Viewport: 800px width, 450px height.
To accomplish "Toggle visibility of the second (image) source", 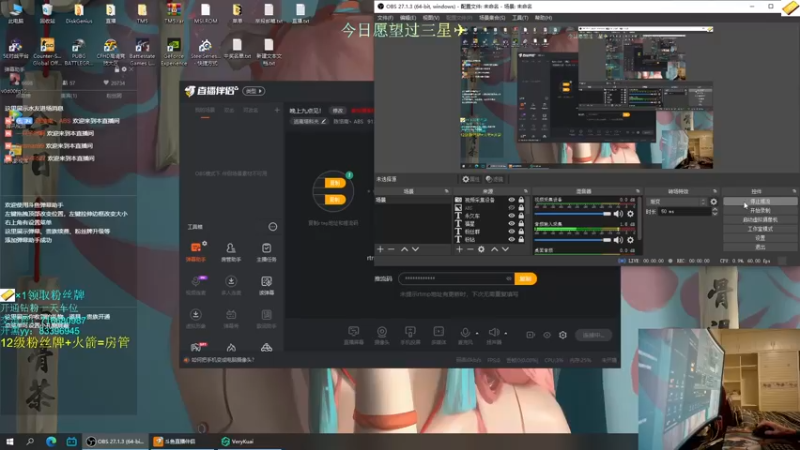I will tap(511, 208).
